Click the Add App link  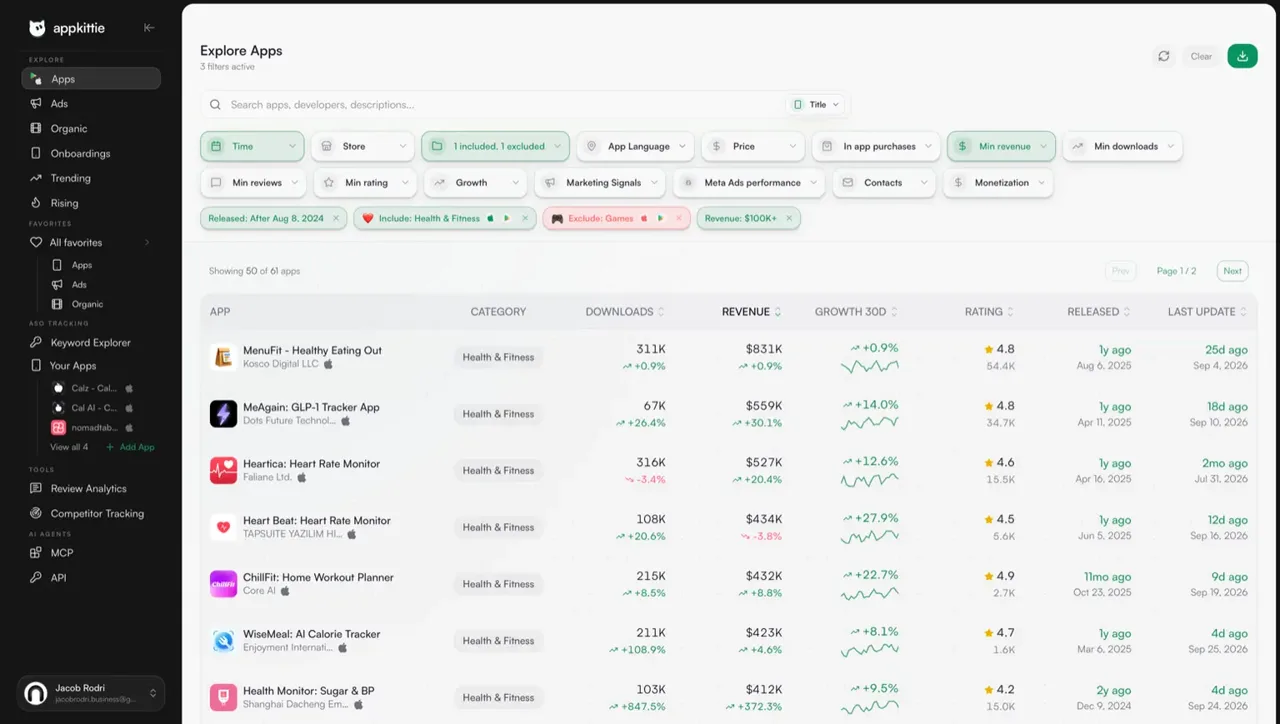[x=131, y=447]
